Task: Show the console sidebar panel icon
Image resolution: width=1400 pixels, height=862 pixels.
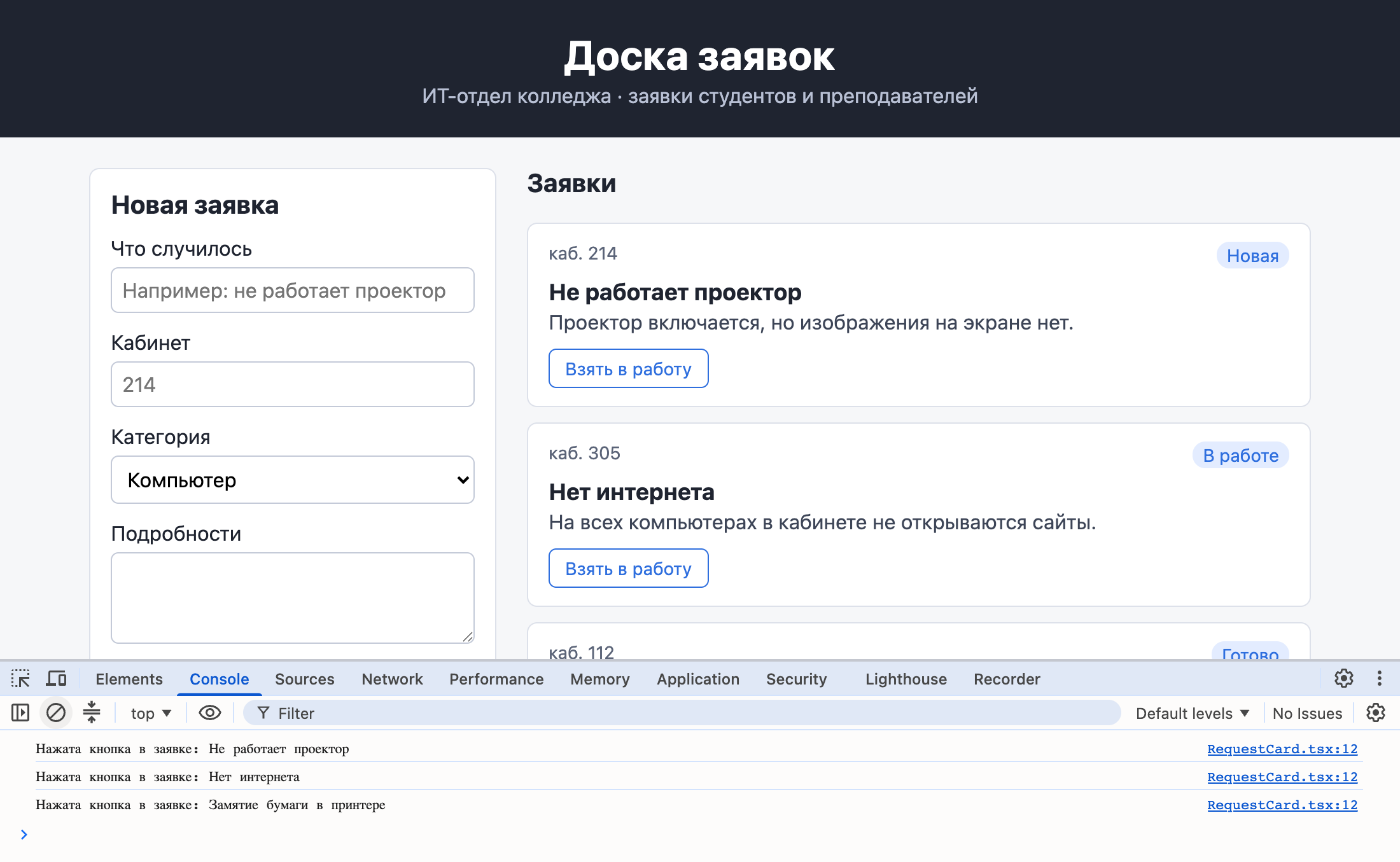Action: [x=20, y=713]
